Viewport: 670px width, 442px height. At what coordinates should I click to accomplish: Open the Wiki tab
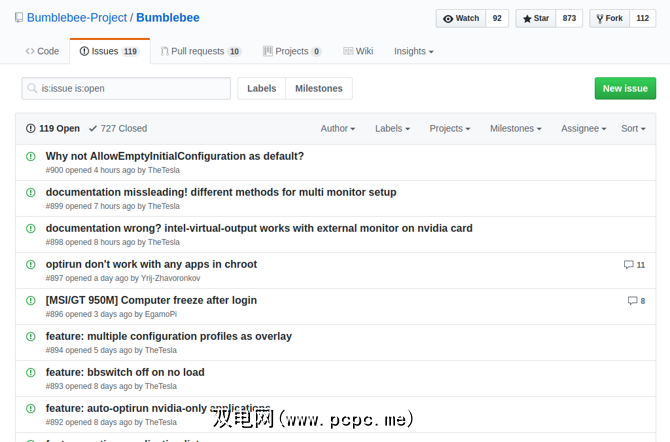click(x=358, y=51)
